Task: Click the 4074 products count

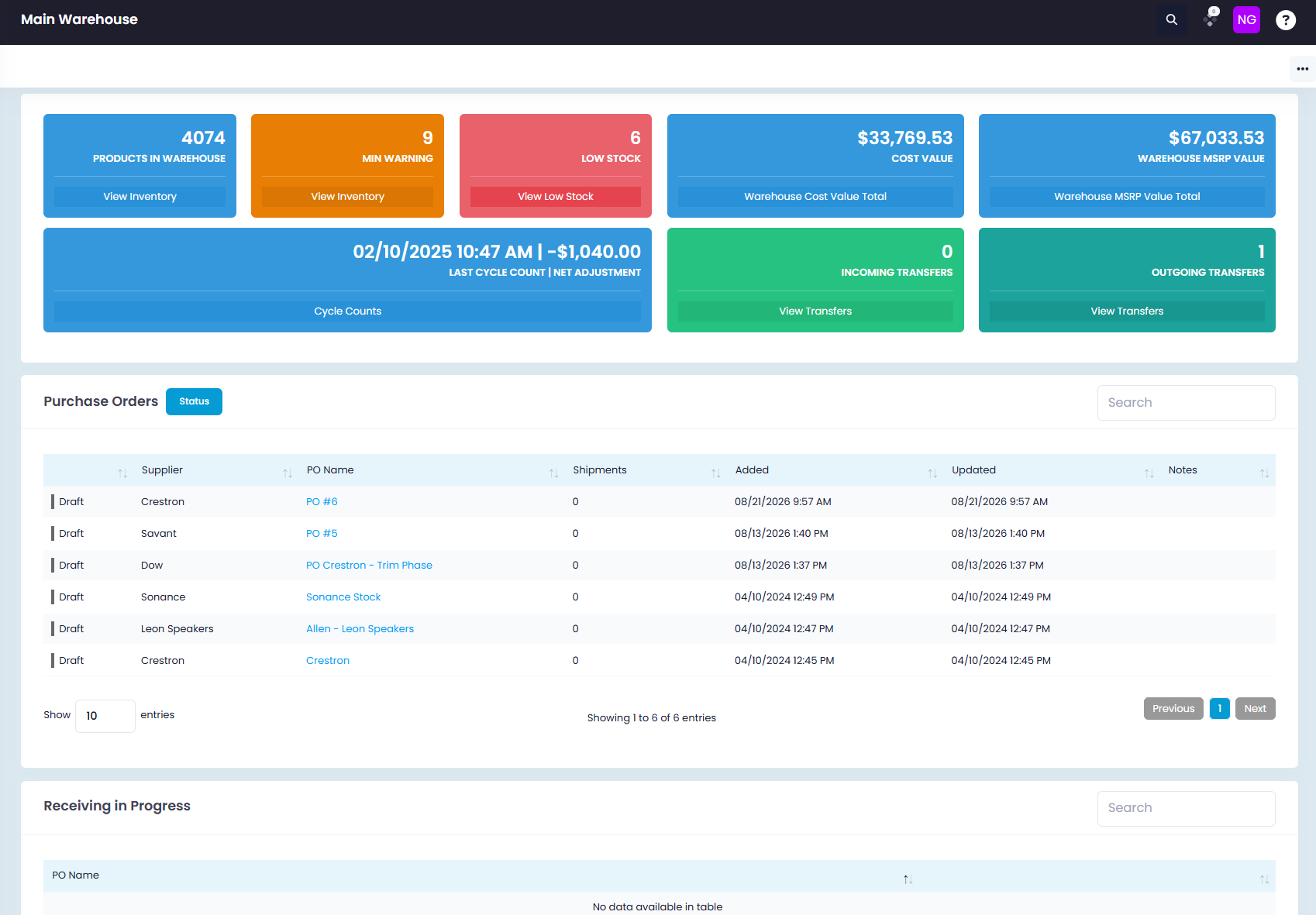Action: (203, 138)
